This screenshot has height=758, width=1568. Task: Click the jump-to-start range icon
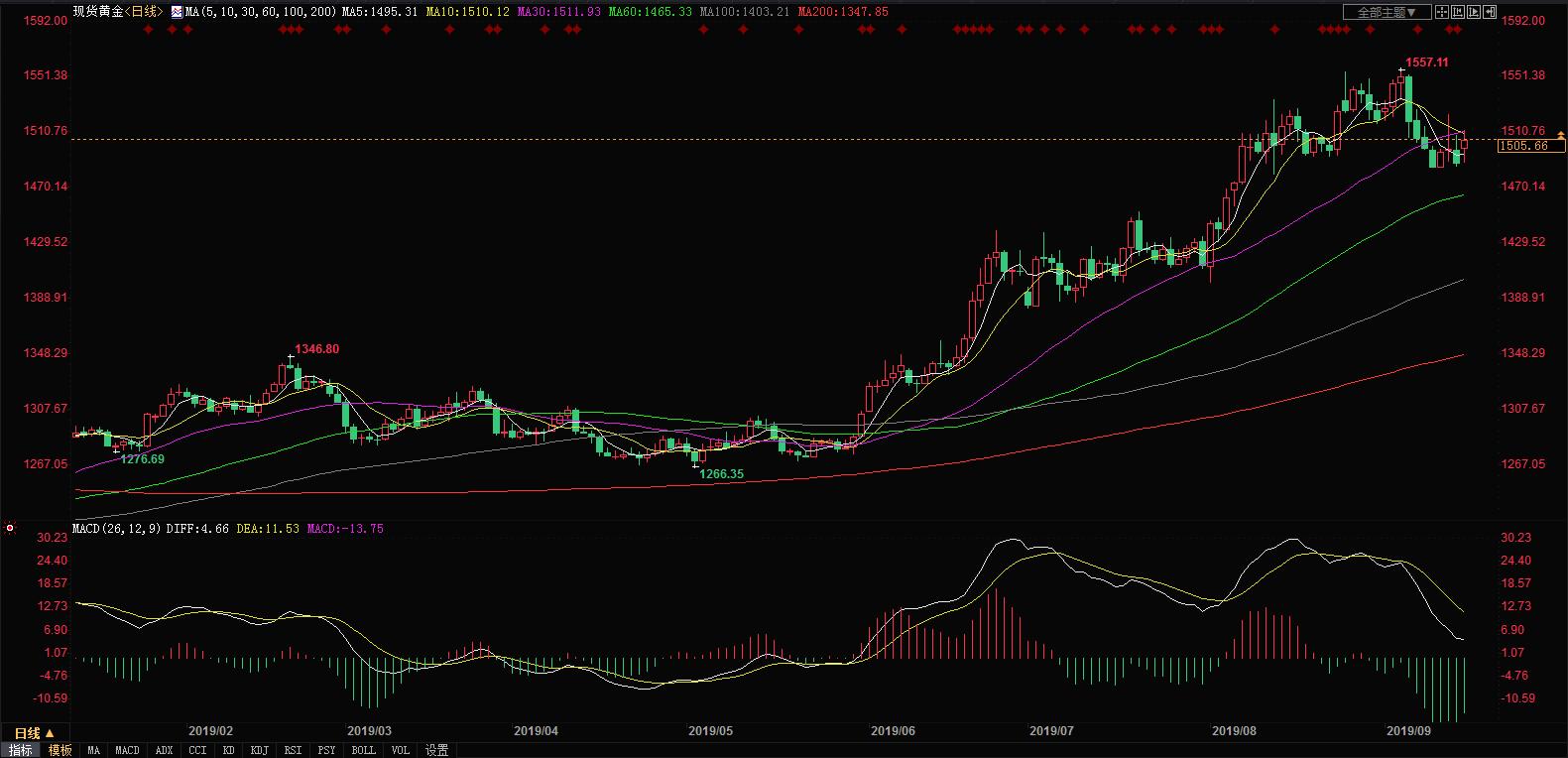pos(1458,12)
